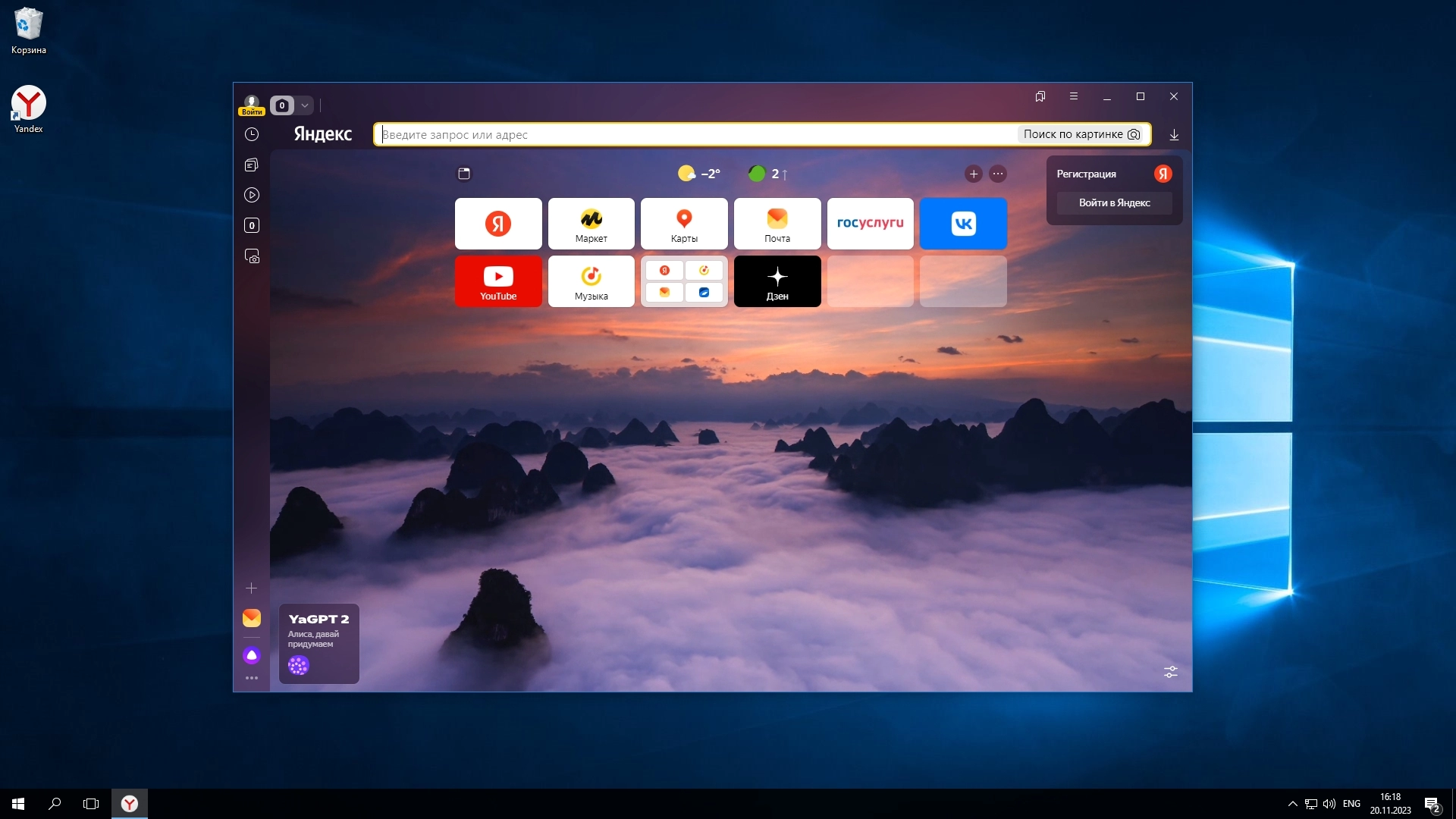Open the Yandex Mail sidebar icon

(252, 618)
